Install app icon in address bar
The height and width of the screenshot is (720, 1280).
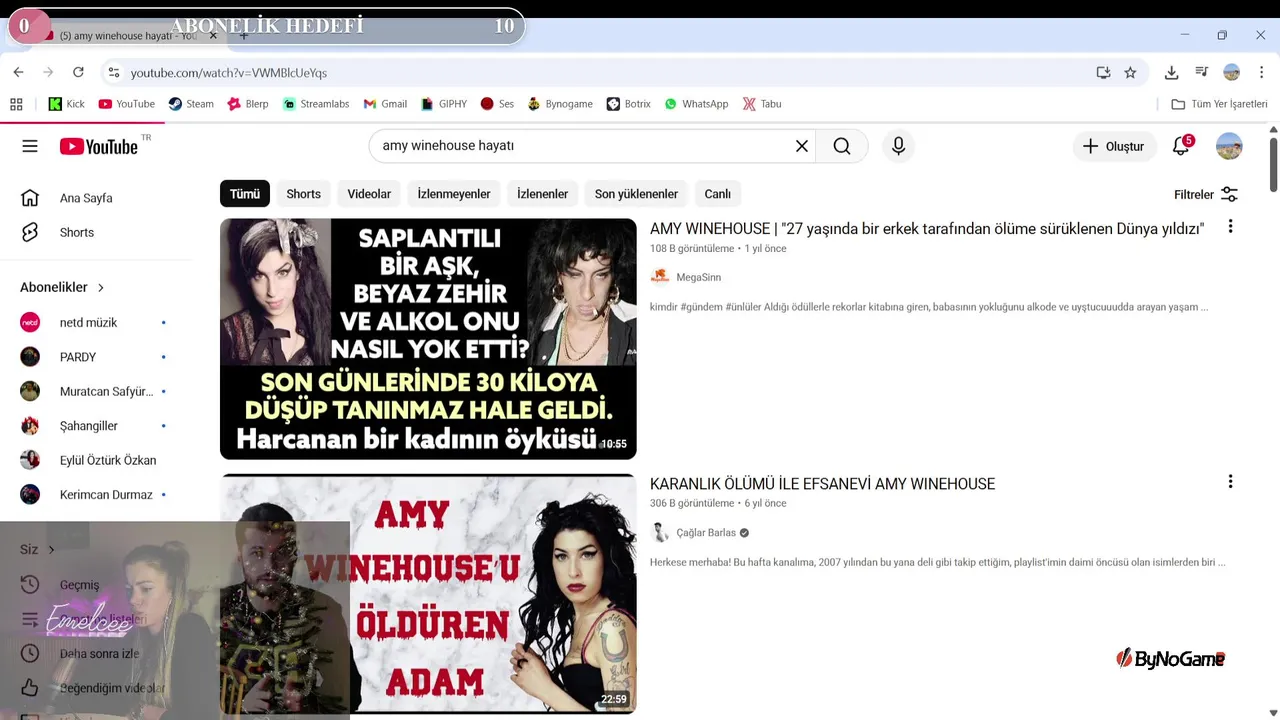click(x=1103, y=72)
